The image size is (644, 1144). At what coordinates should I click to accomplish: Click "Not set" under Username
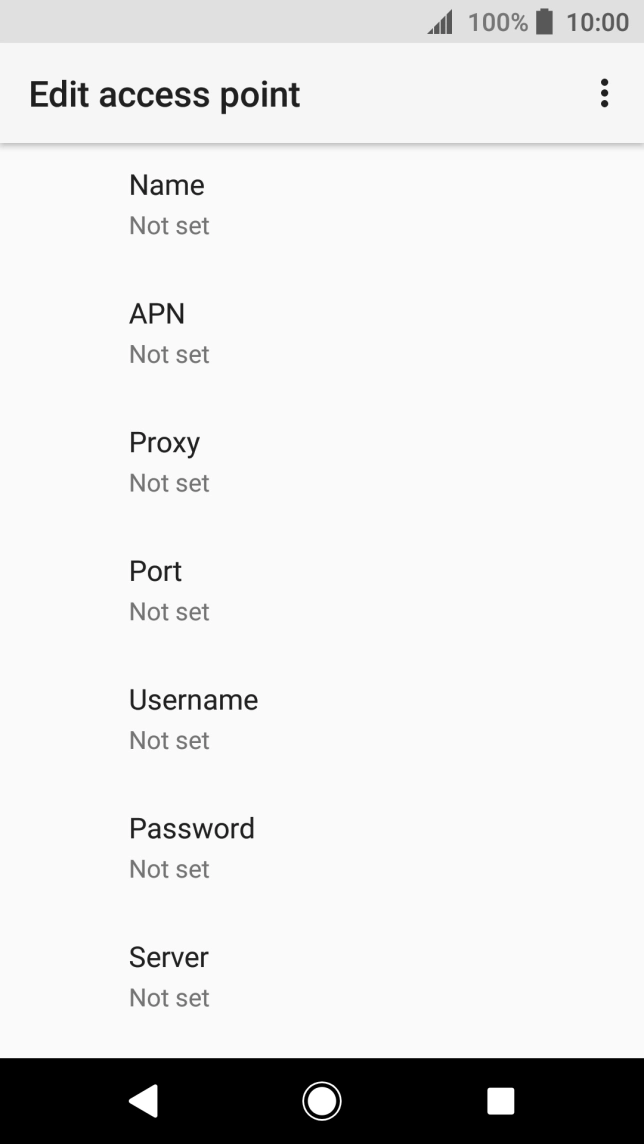click(169, 741)
